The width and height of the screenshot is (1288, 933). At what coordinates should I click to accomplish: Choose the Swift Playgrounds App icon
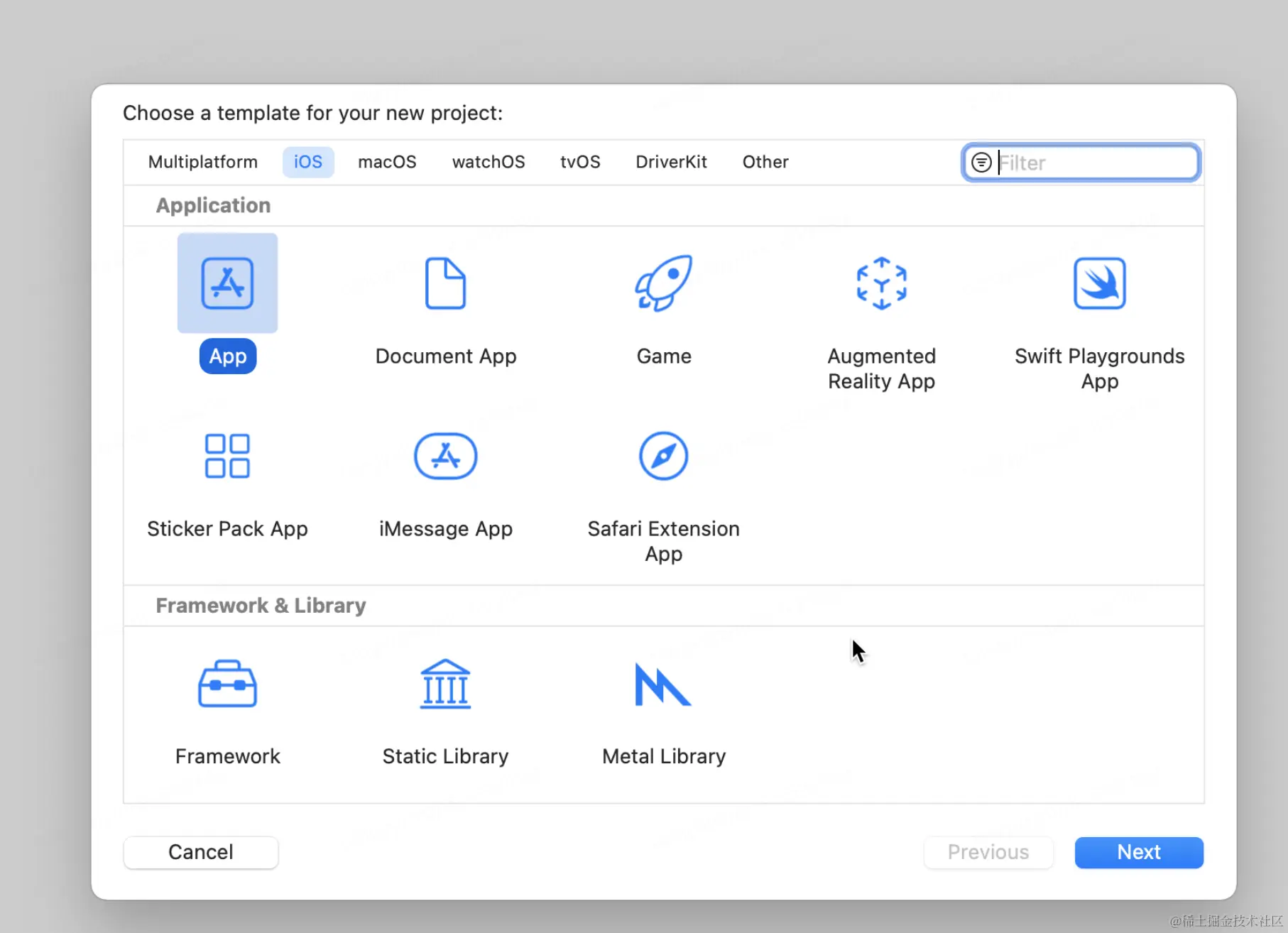coord(1099,283)
